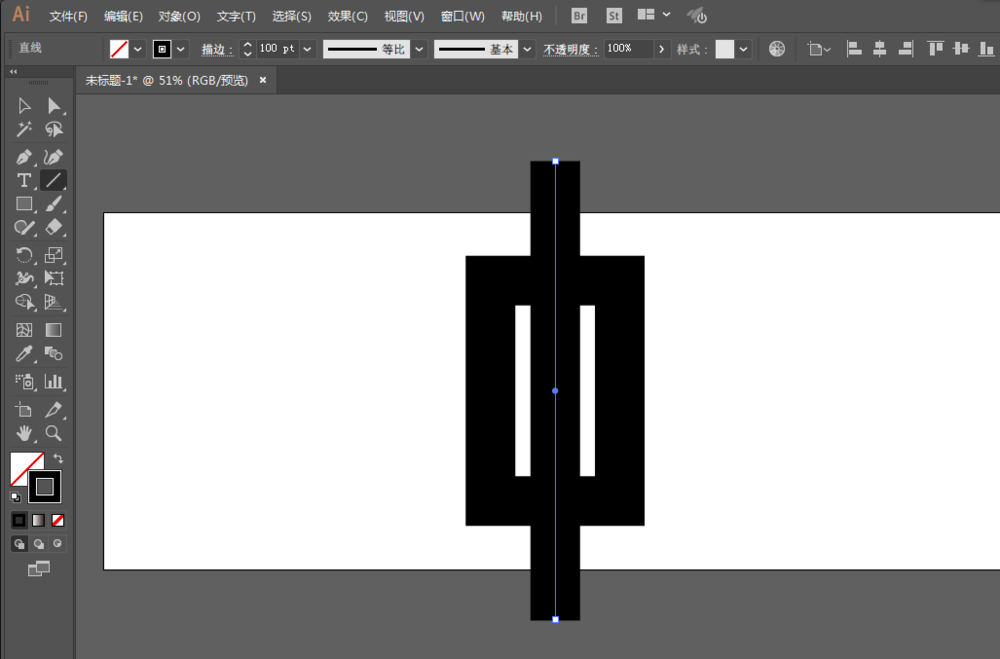Switch to Draw Behind mode

[x=39, y=544]
